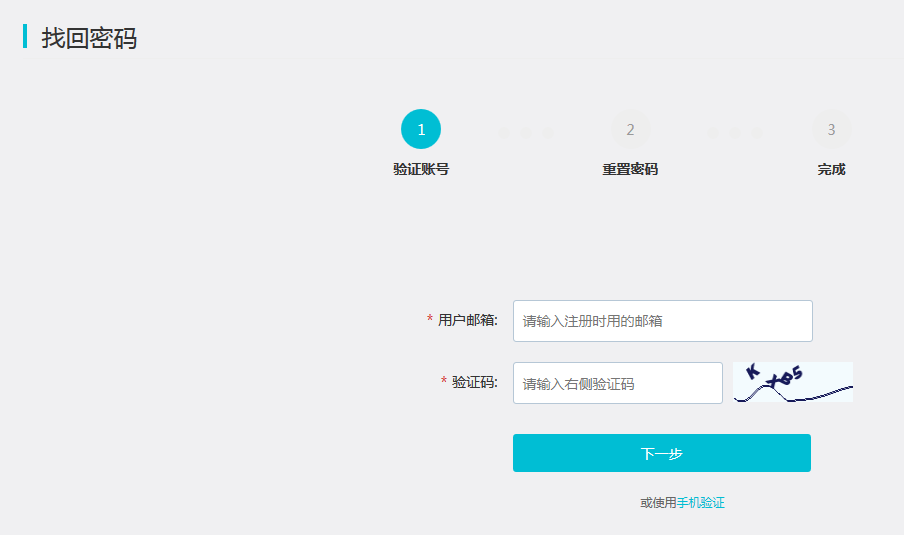
Task: Select step 1 circle 验证账号
Action: (421, 129)
